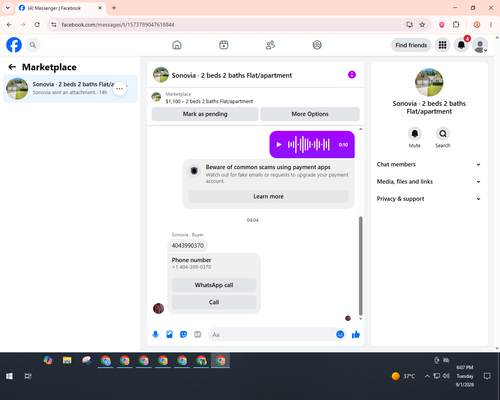
Task: Reload the page in browser
Action: point(37,25)
